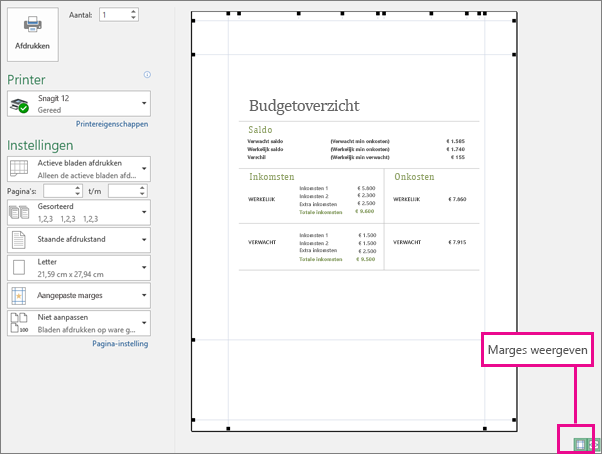Screen dimensions: 602x454
Task: Toggle the Marges weergeven icon
Action: [580, 444]
